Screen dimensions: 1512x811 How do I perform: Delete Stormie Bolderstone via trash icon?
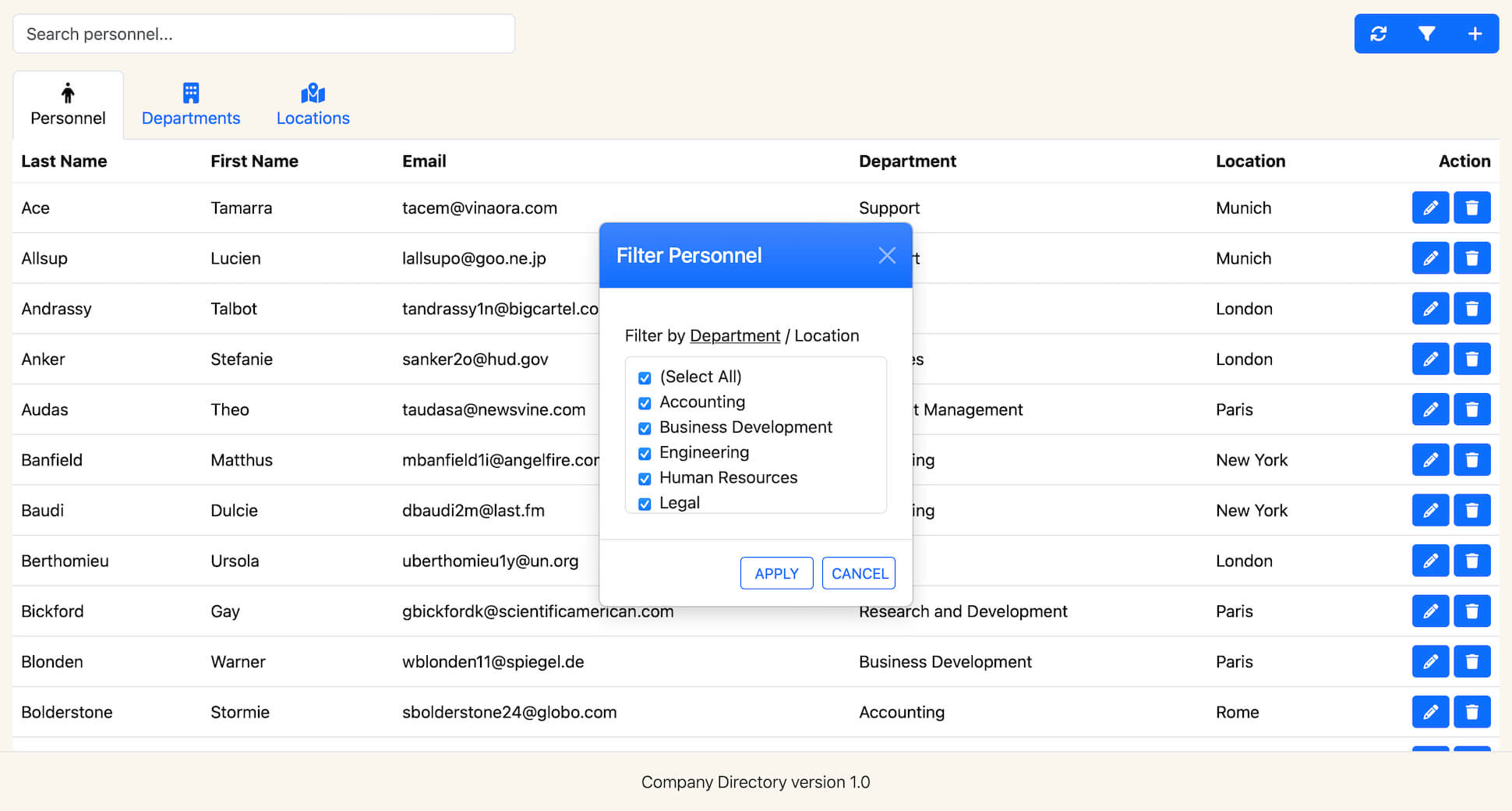[x=1471, y=712]
